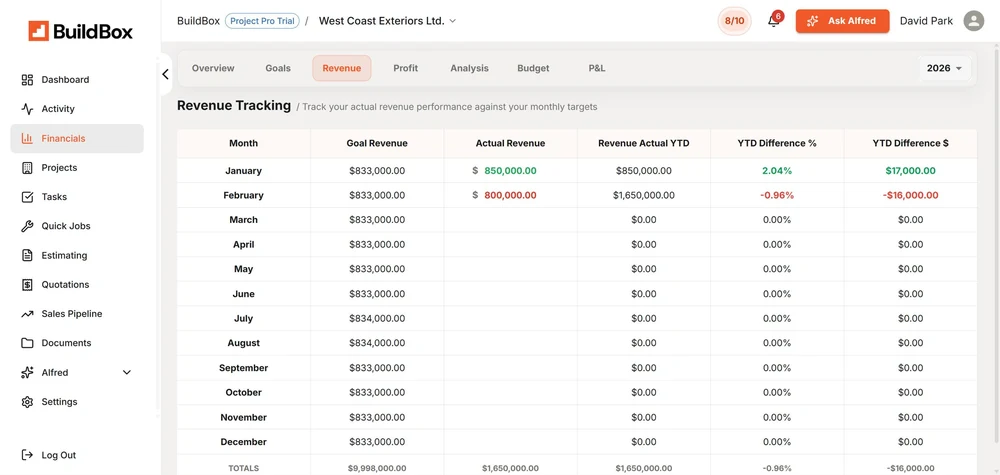
Task: Click the Actual Revenue column header
Action: 510,143
